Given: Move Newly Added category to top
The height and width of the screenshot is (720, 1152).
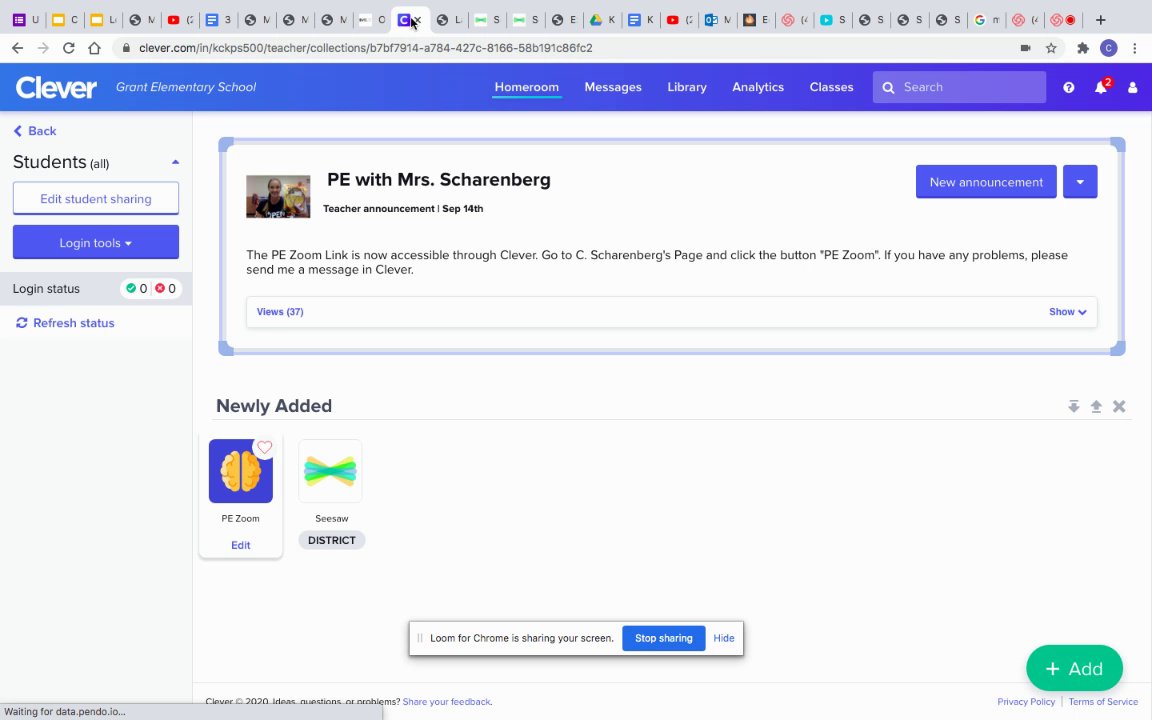Looking at the screenshot, I should [1096, 406].
